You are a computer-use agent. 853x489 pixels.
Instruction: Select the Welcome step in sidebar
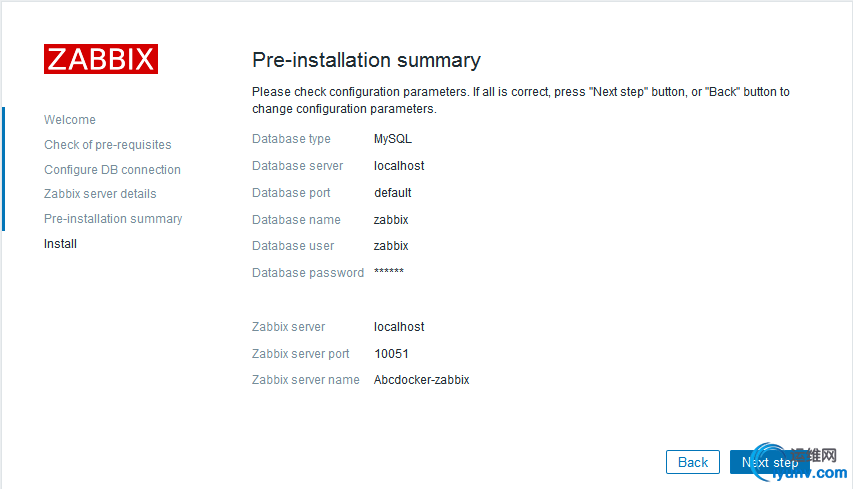click(x=70, y=120)
